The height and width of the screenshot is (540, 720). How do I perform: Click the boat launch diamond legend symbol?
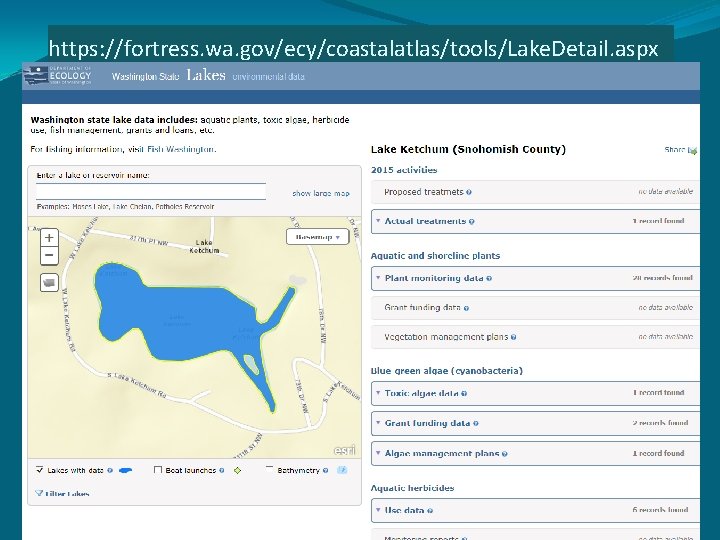(237, 470)
